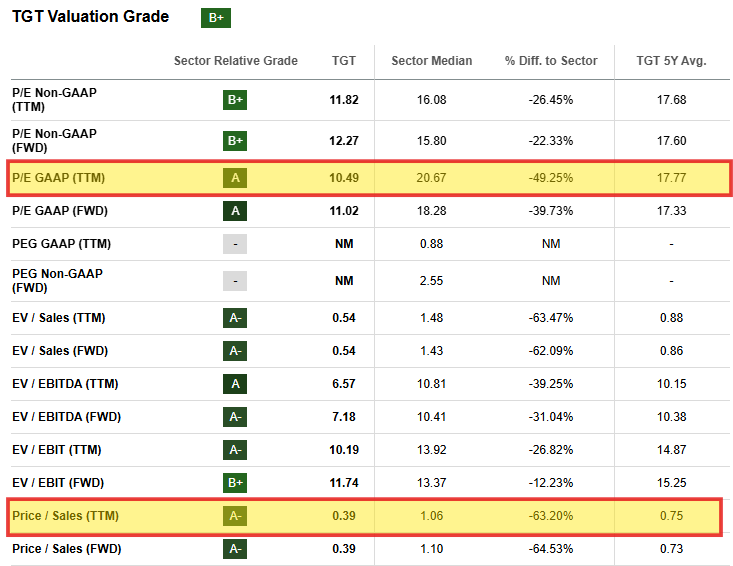Select the P/E Non-GAAP (FWD) row label
This screenshot has width=733, height=566.
pyautogui.click(x=54, y=141)
